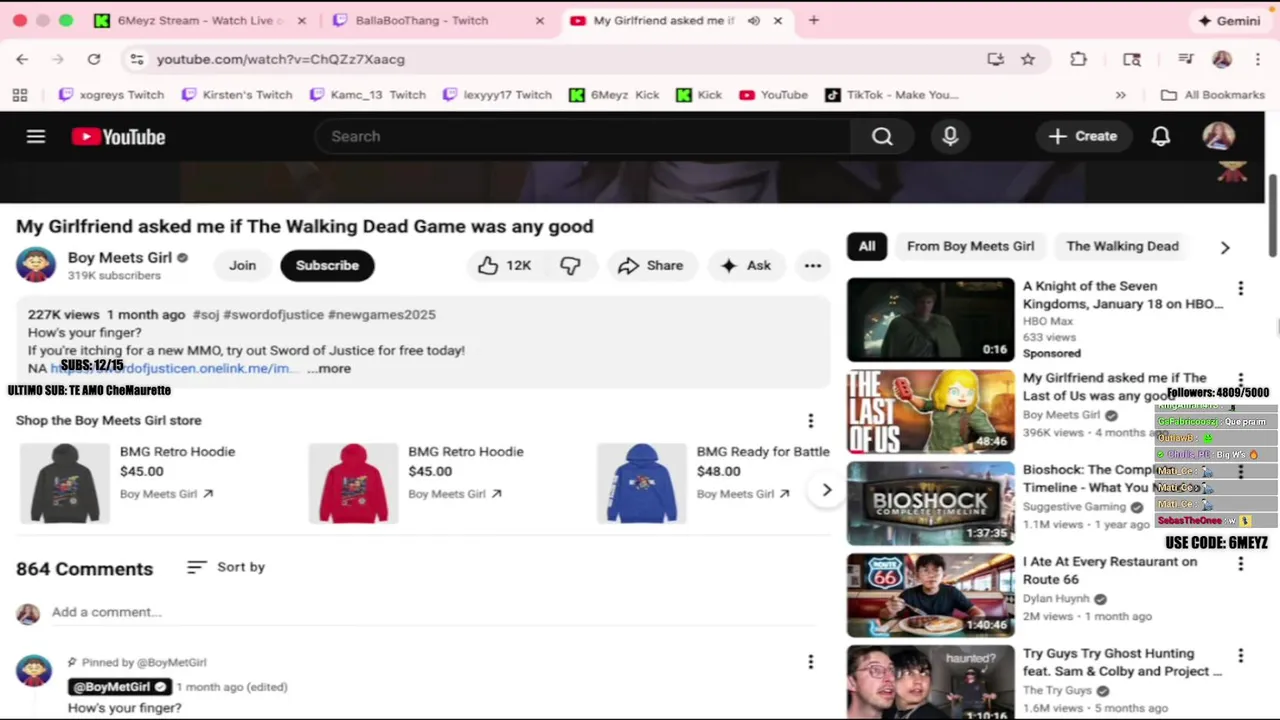1280x720 pixels.
Task: Reload the page
Action: pyautogui.click(x=94, y=59)
